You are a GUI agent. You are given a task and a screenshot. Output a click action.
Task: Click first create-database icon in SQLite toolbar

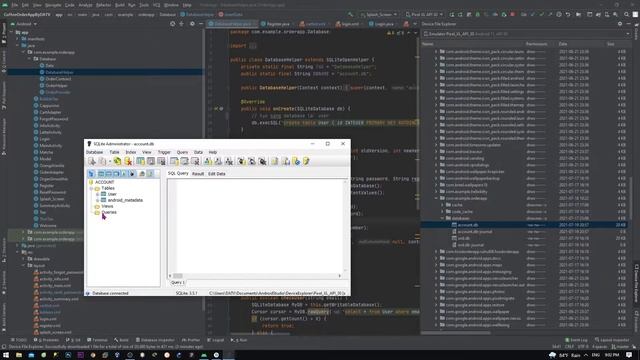click(x=91, y=162)
